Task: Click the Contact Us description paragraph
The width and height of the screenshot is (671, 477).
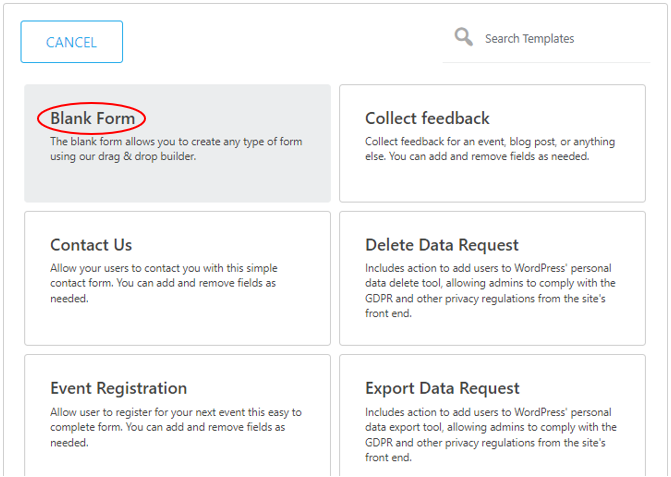Action: (x=164, y=283)
